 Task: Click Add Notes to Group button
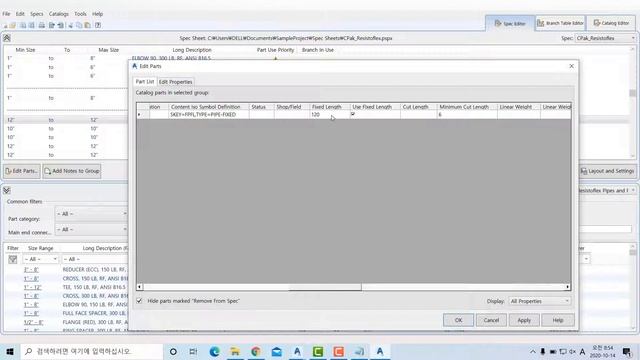(x=72, y=171)
